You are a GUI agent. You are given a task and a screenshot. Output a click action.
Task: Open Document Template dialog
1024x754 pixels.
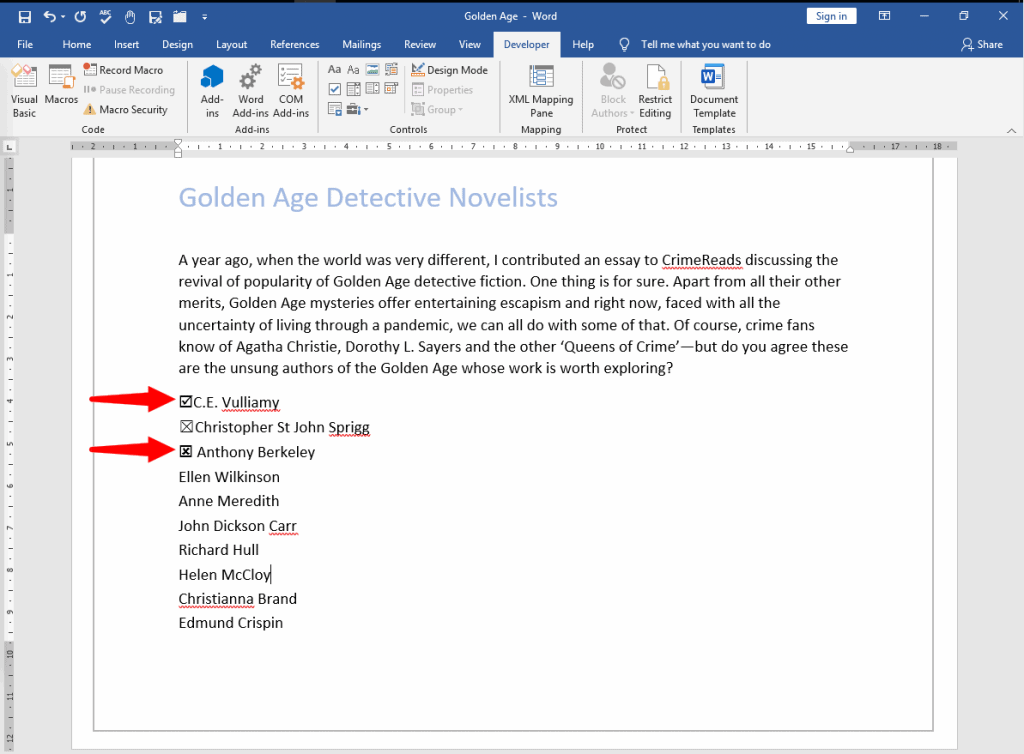point(714,91)
